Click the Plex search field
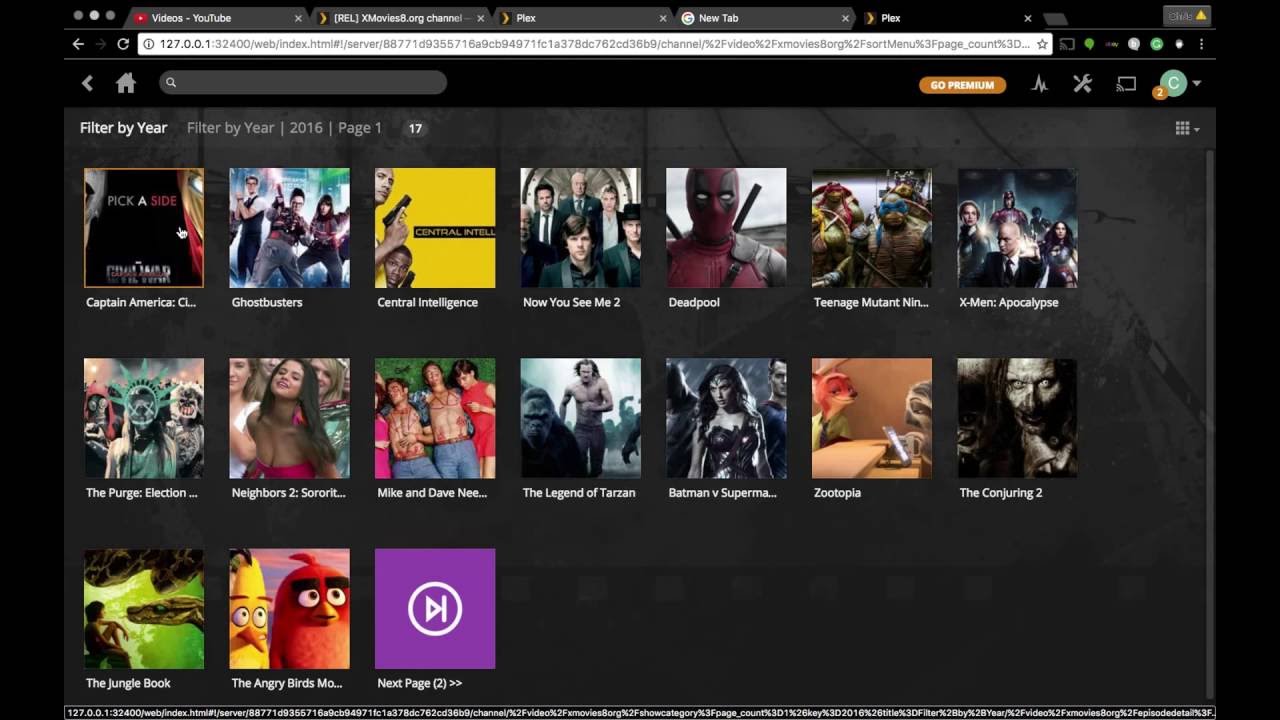The height and width of the screenshot is (720, 1280). 303,83
